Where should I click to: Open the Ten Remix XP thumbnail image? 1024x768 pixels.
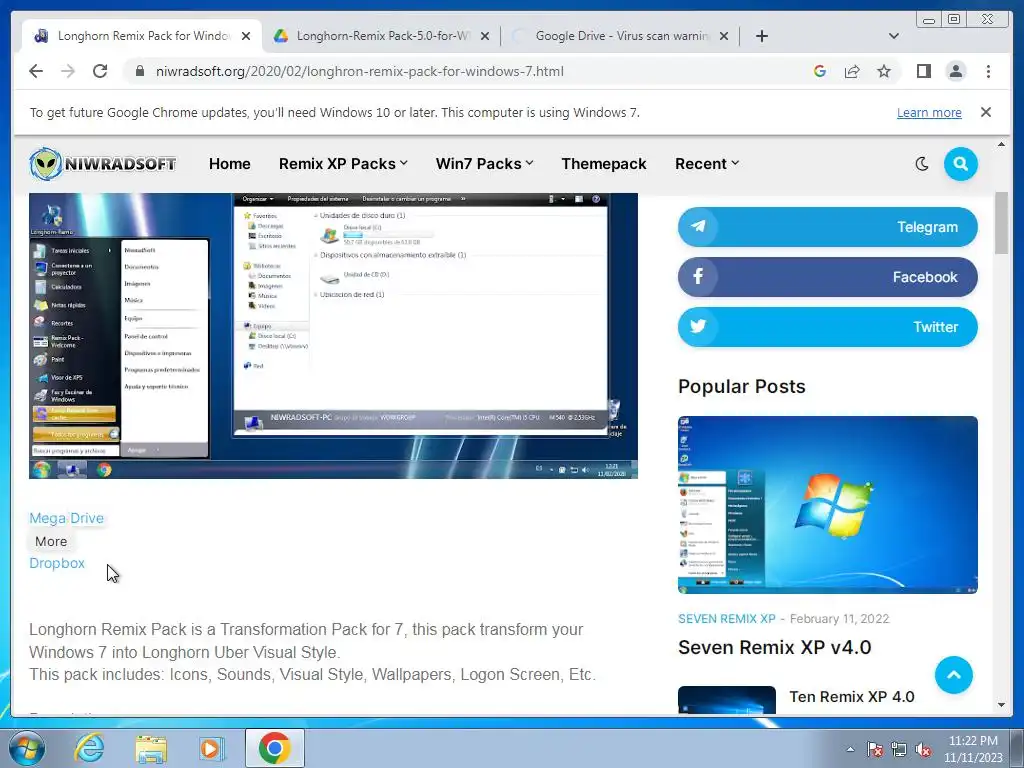[726, 699]
